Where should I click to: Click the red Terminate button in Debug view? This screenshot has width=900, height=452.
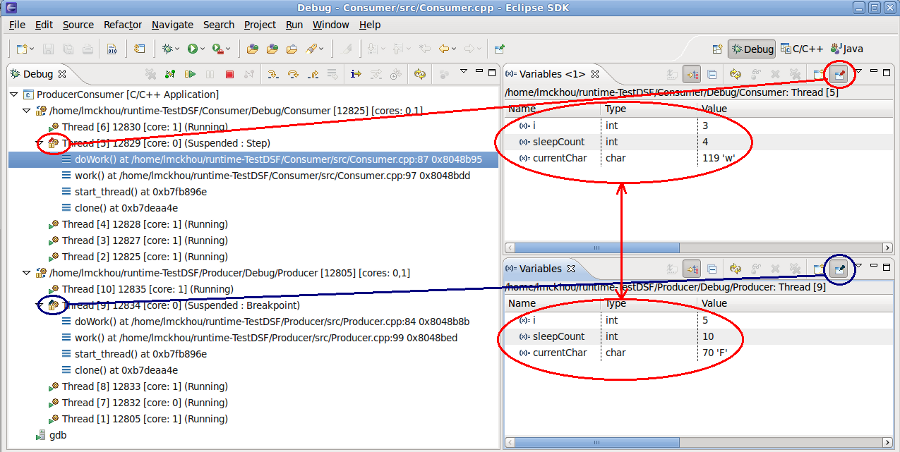pyautogui.click(x=230, y=74)
